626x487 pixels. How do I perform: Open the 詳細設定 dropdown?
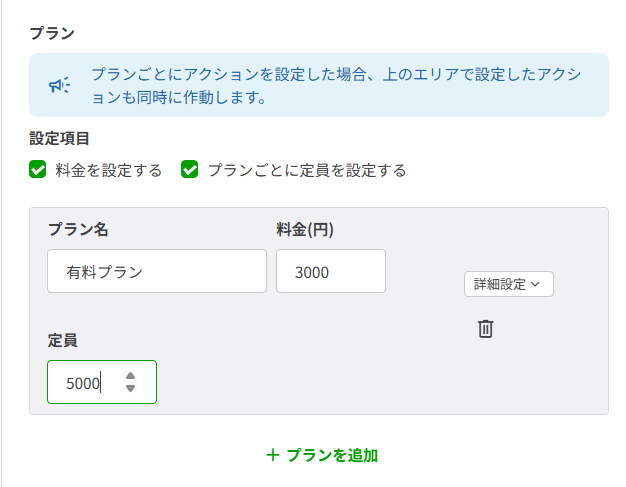point(508,284)
